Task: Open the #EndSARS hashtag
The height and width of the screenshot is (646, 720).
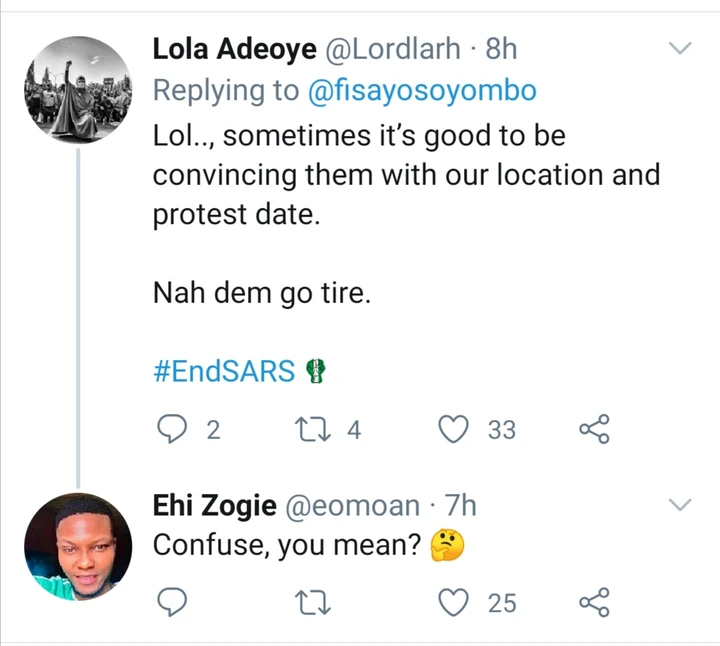Action: [225, 372]
